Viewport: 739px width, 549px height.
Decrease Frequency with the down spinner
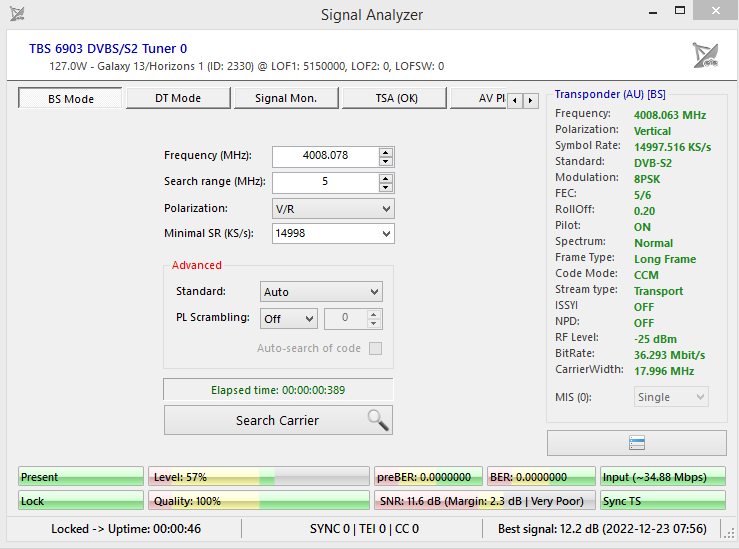386,161
